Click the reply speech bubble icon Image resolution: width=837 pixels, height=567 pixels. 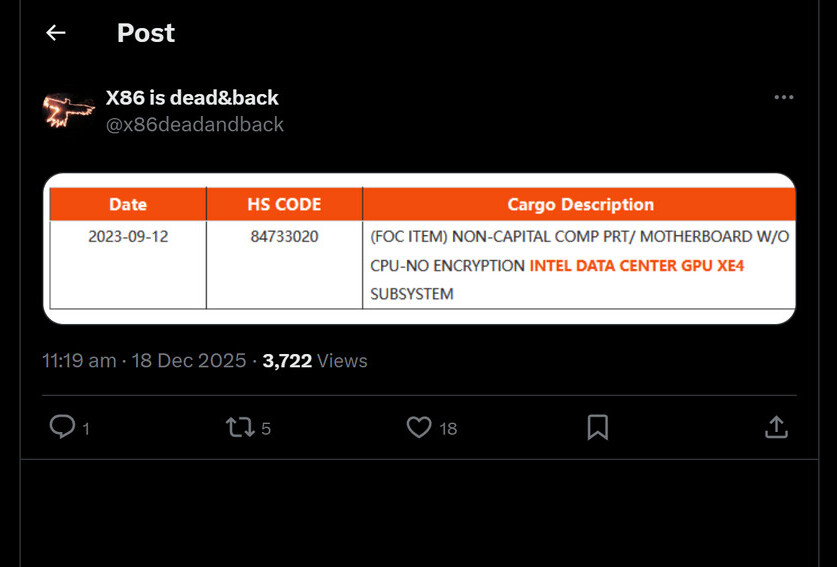click(x=62, y=428)
